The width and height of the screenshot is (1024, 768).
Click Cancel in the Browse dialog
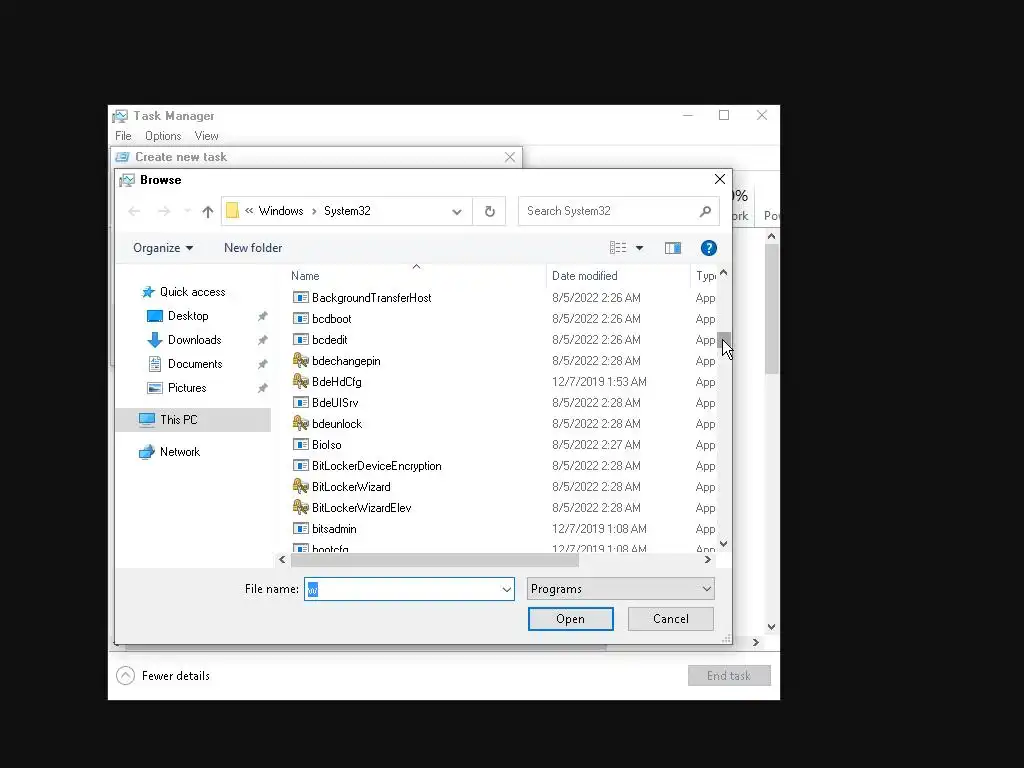pyautogui.click(x=671, y=619)
